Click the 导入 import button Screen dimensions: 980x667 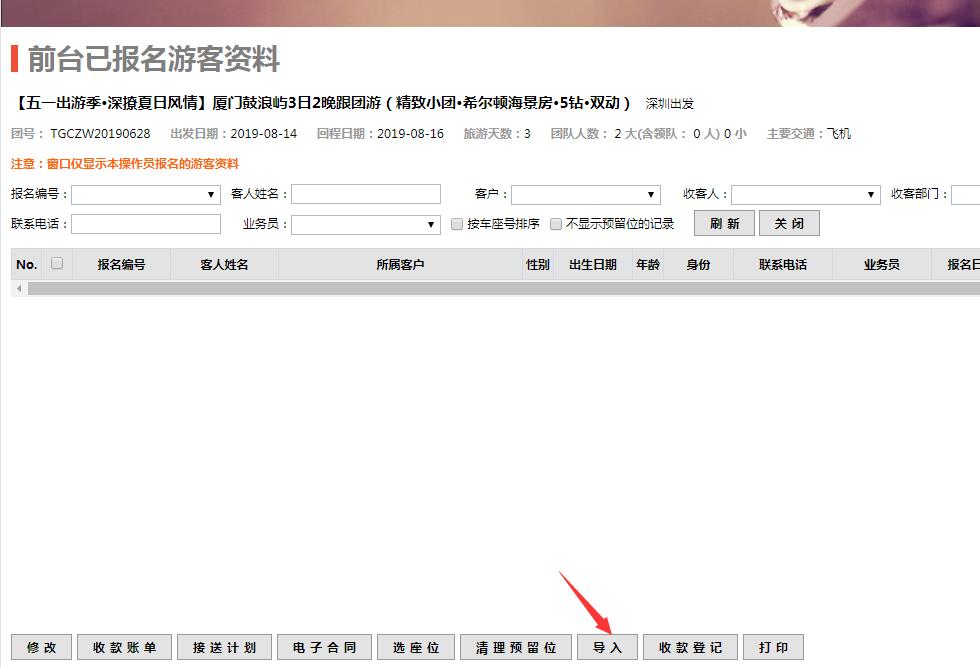click(607, 647)
